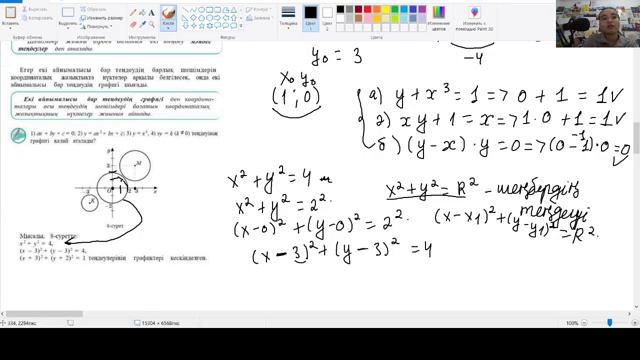640x360 pixels.
Task: Open the Thickness (Толщина) dropdown arrow
Action: click(288, 28)
